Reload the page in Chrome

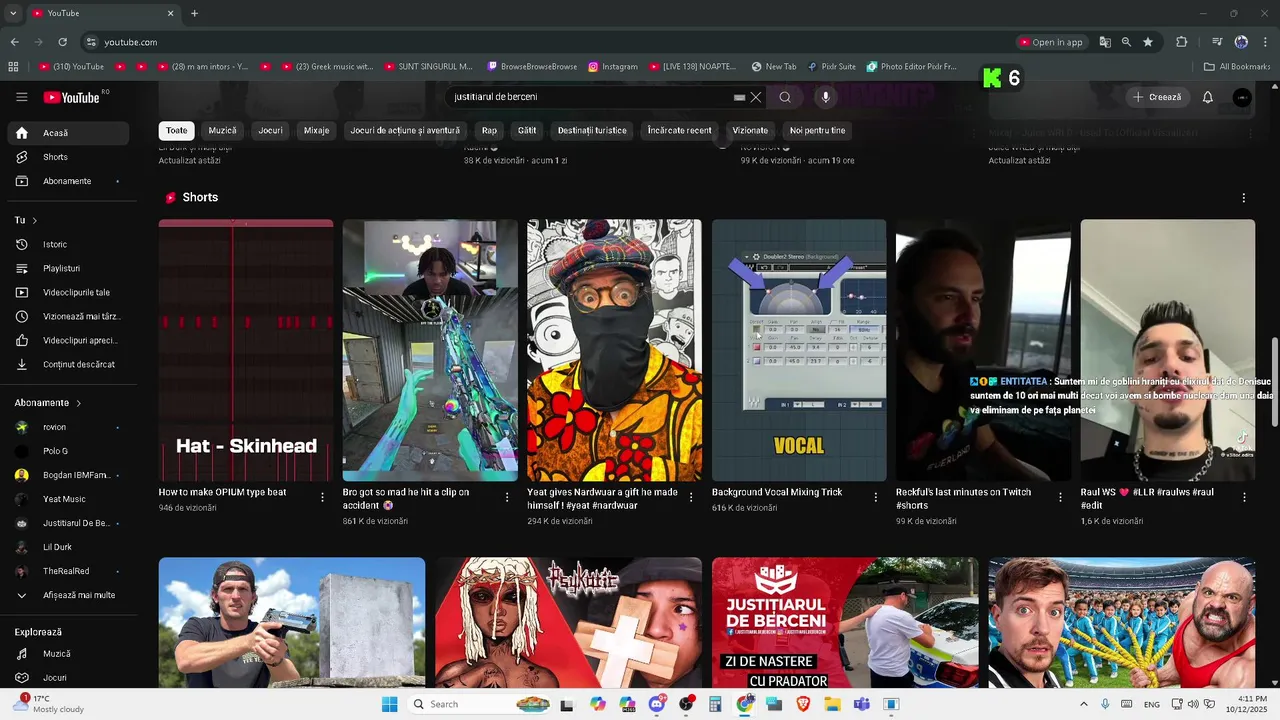point(62,42)
